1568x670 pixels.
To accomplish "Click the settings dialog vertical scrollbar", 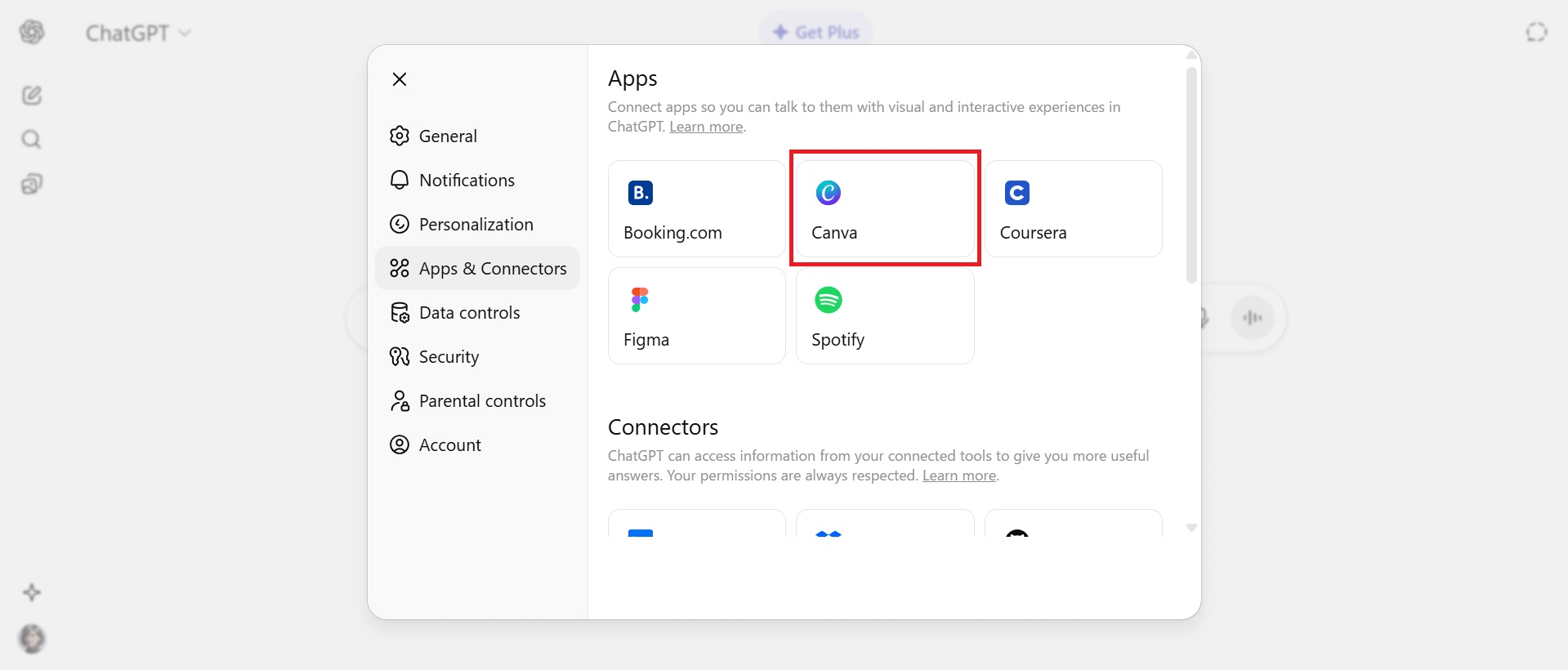I will [1191, 176].
